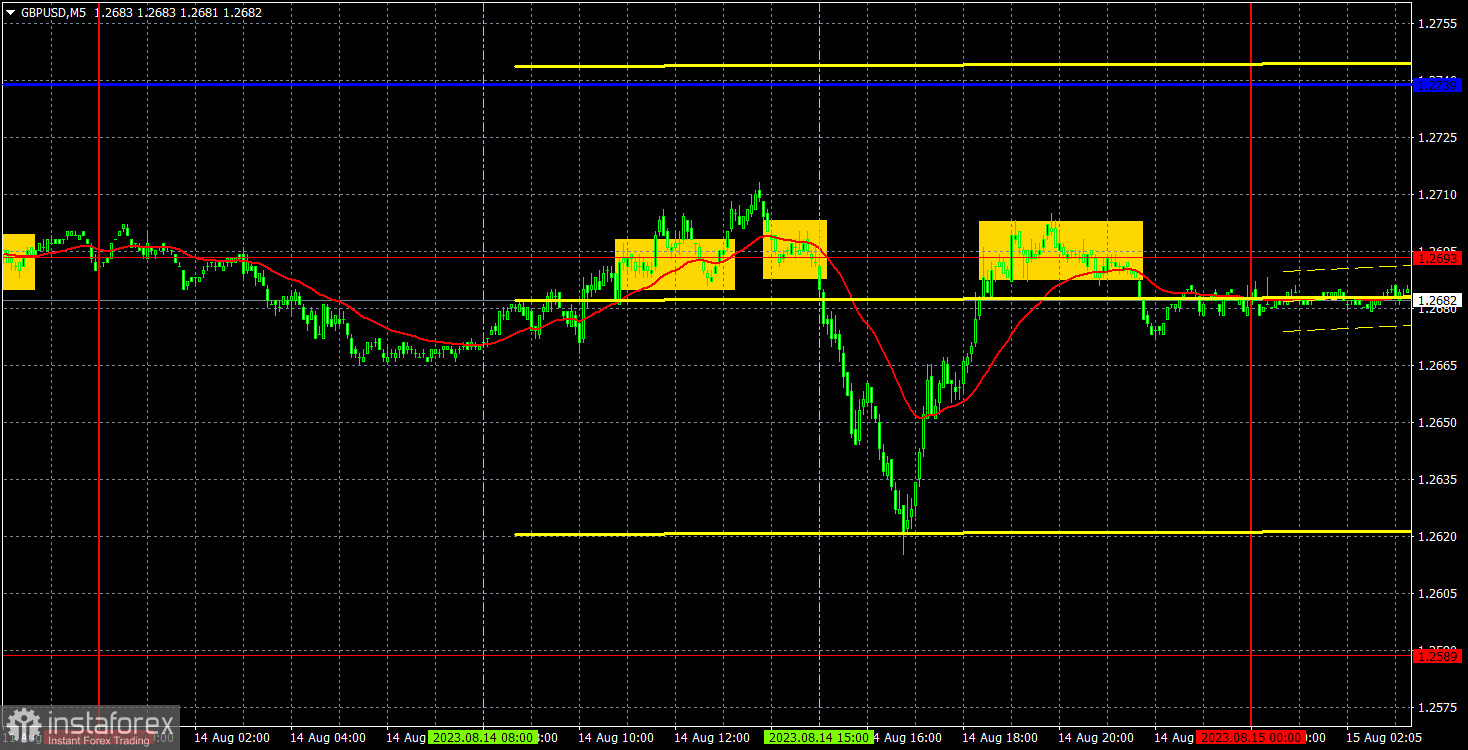The image size is (1468, 750).
Task: Click the 1.2620 price axis label
Action: (x=1439, y=537)
